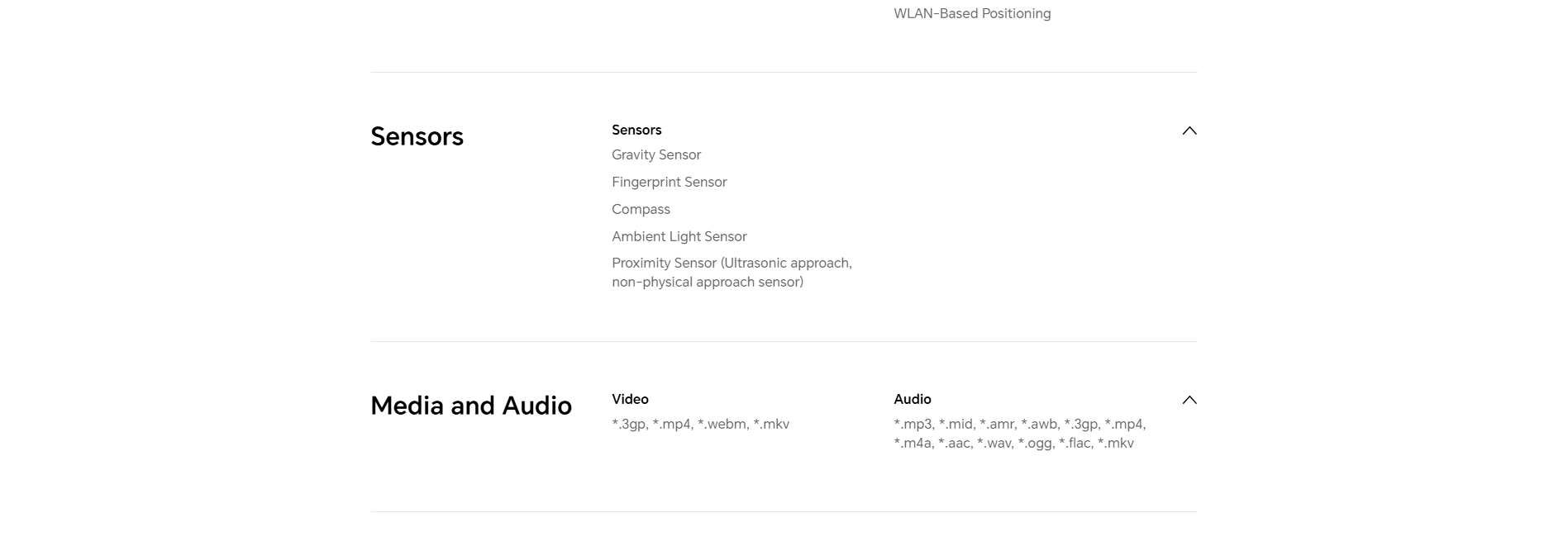The image size is (1568, 546).
Task: Click the divider line above Sensors section
Action: (x=784, y=72)
